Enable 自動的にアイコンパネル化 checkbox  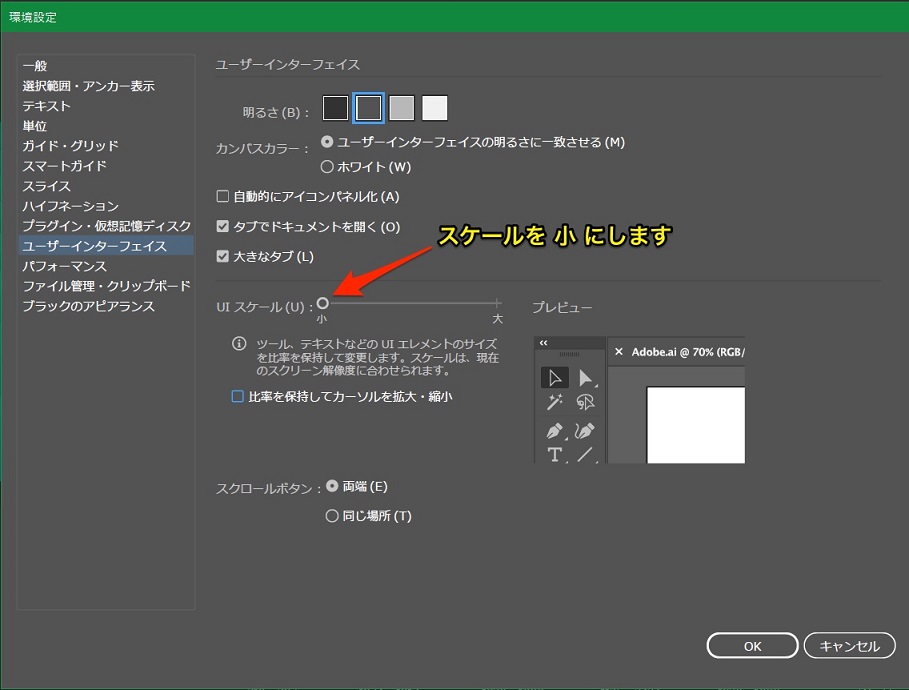[x=223, y=197]
